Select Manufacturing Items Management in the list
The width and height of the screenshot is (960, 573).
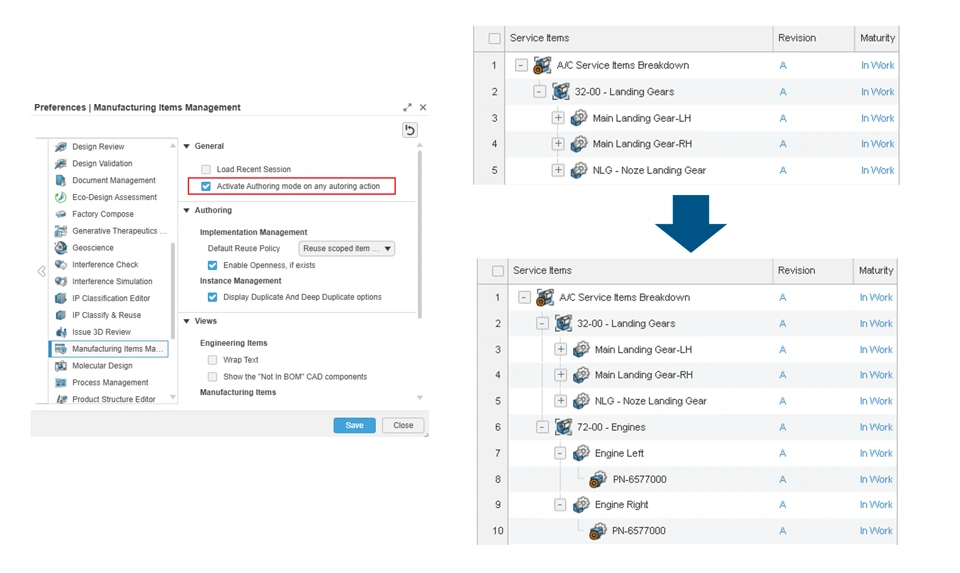coord(108,349)
